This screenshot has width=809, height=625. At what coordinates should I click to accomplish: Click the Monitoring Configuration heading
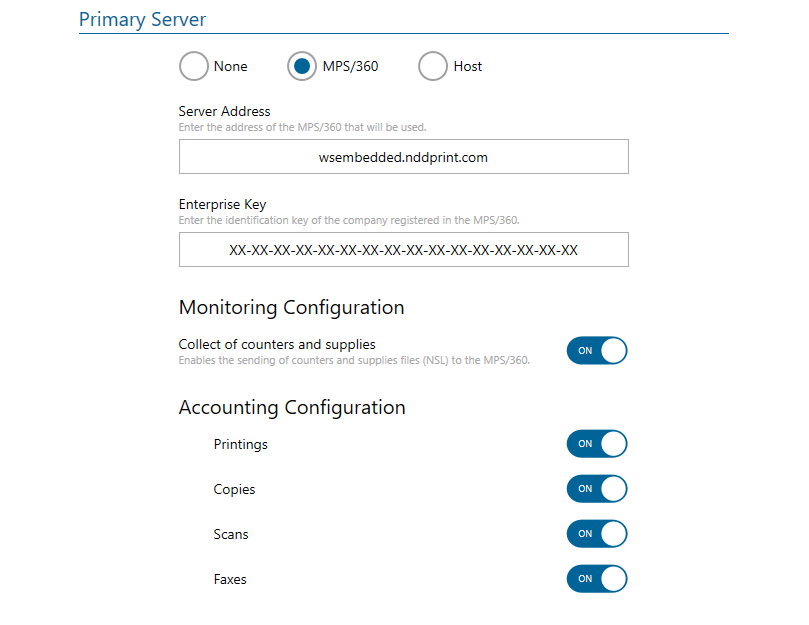[291, 307]
